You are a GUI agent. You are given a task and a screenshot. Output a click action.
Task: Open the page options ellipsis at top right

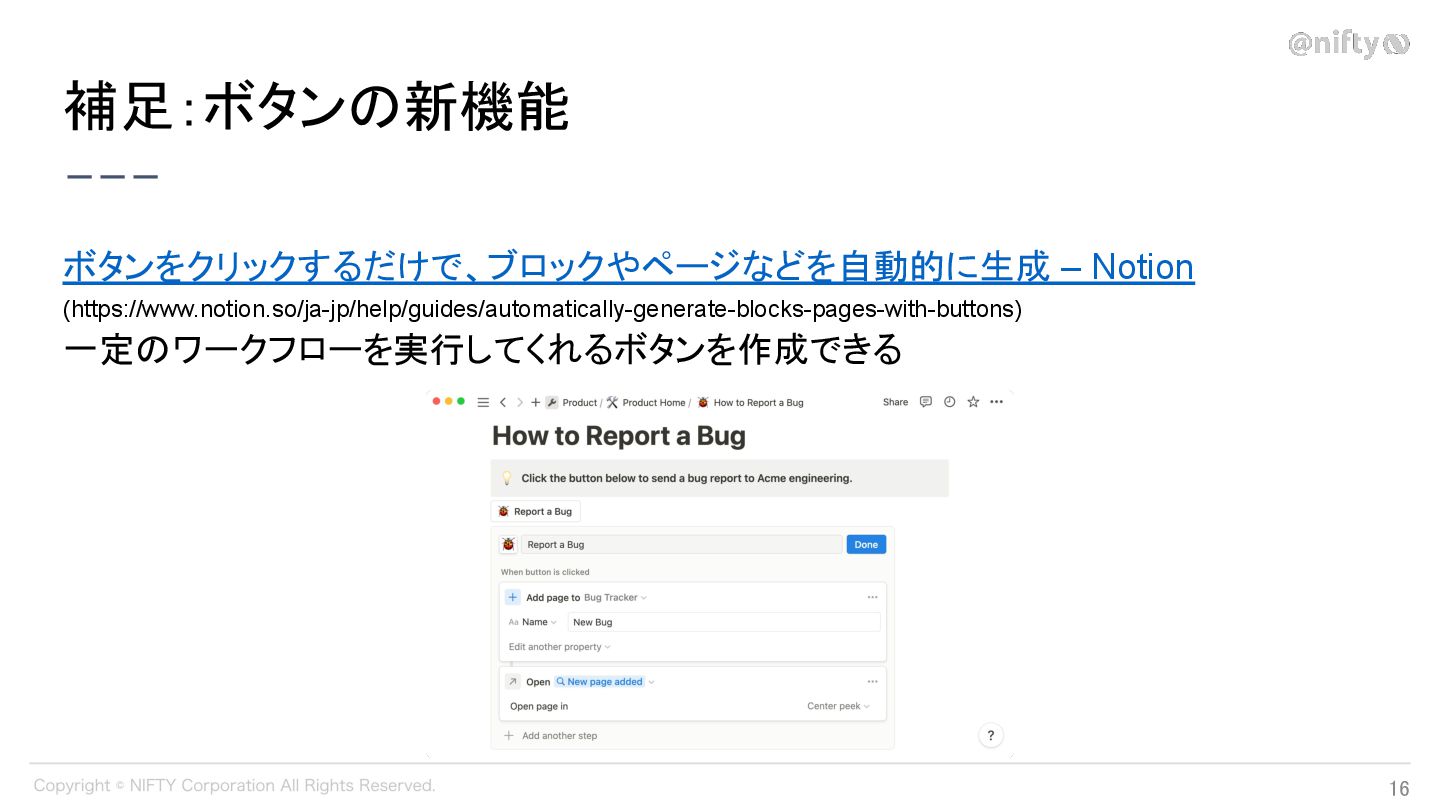click(996, 402)
